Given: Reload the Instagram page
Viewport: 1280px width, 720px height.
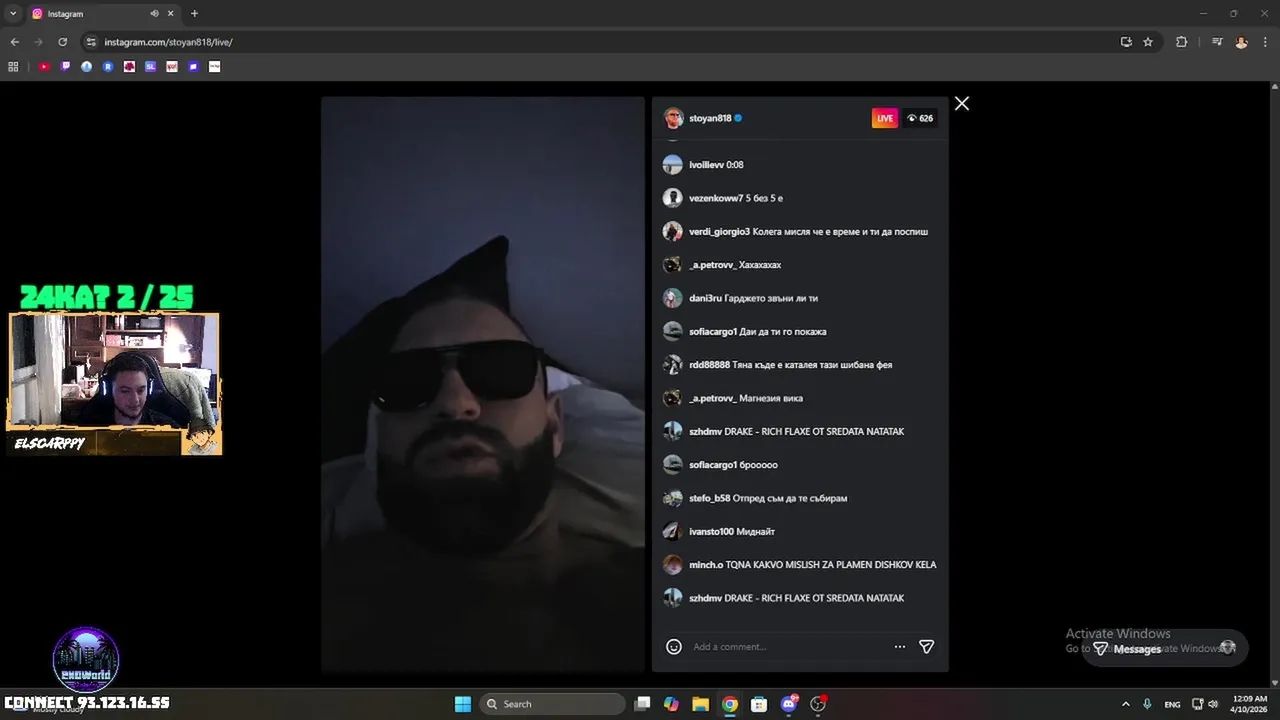Looking at the screenshot, I should pos(62,42).
